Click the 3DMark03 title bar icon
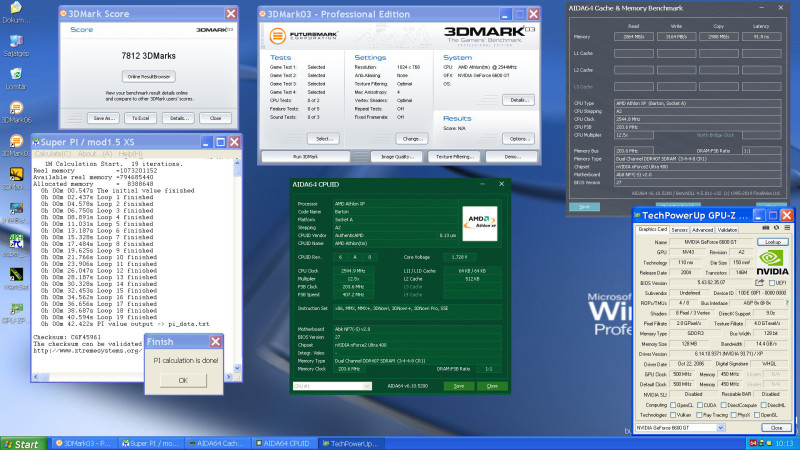Image resolution: width=800 pixels, height=450 pixels. 263,14
